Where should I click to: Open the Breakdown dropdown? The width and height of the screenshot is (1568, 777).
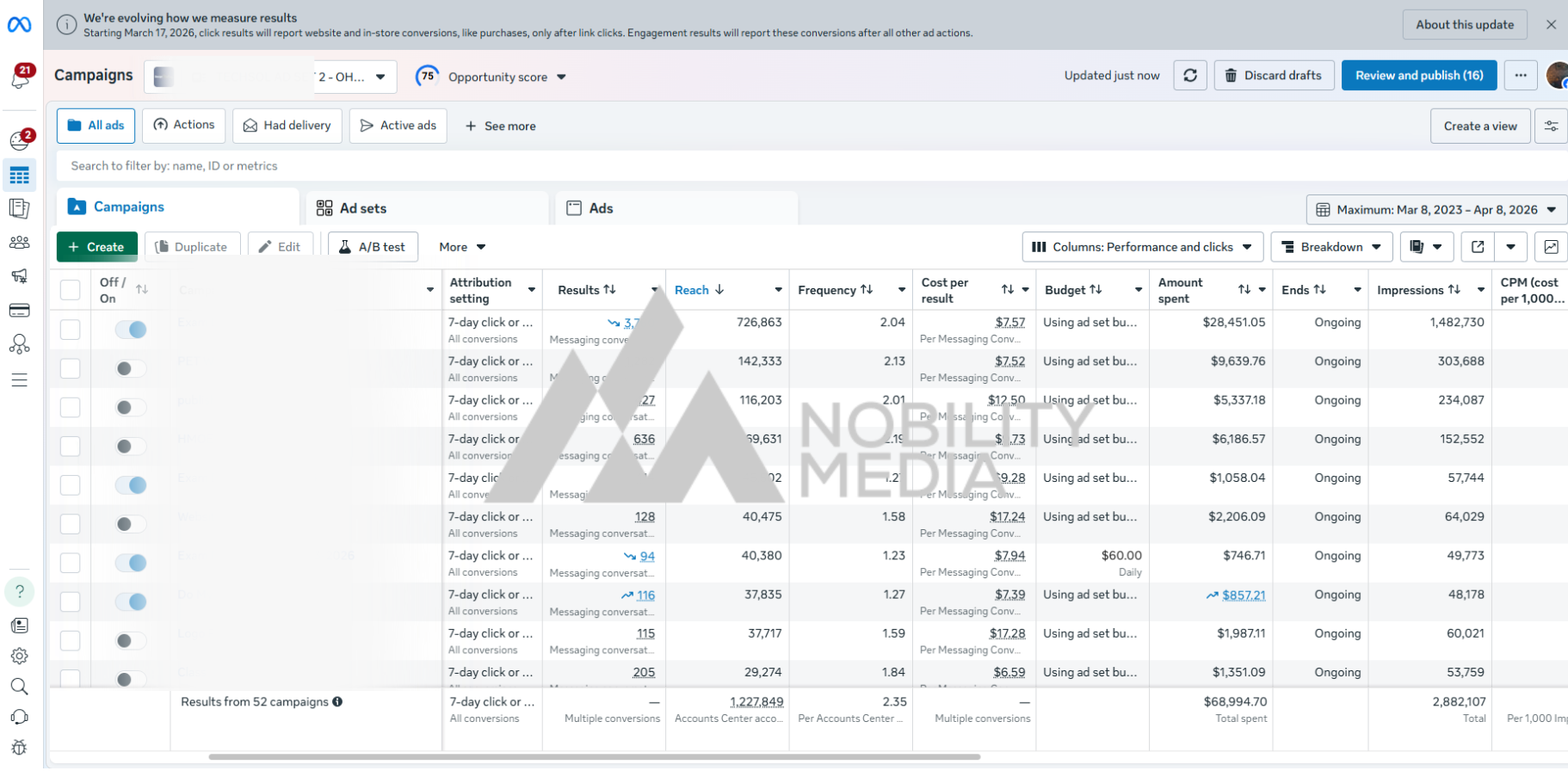1331,247
